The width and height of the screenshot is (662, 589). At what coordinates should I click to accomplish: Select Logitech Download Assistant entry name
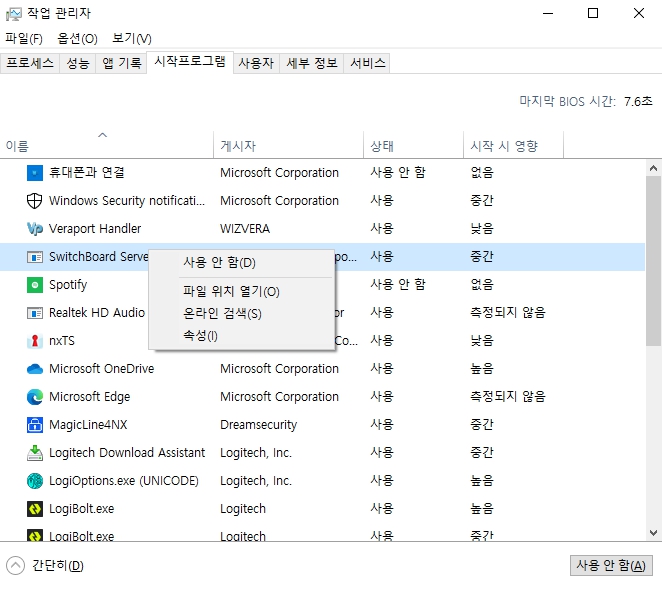click(127, 453)
